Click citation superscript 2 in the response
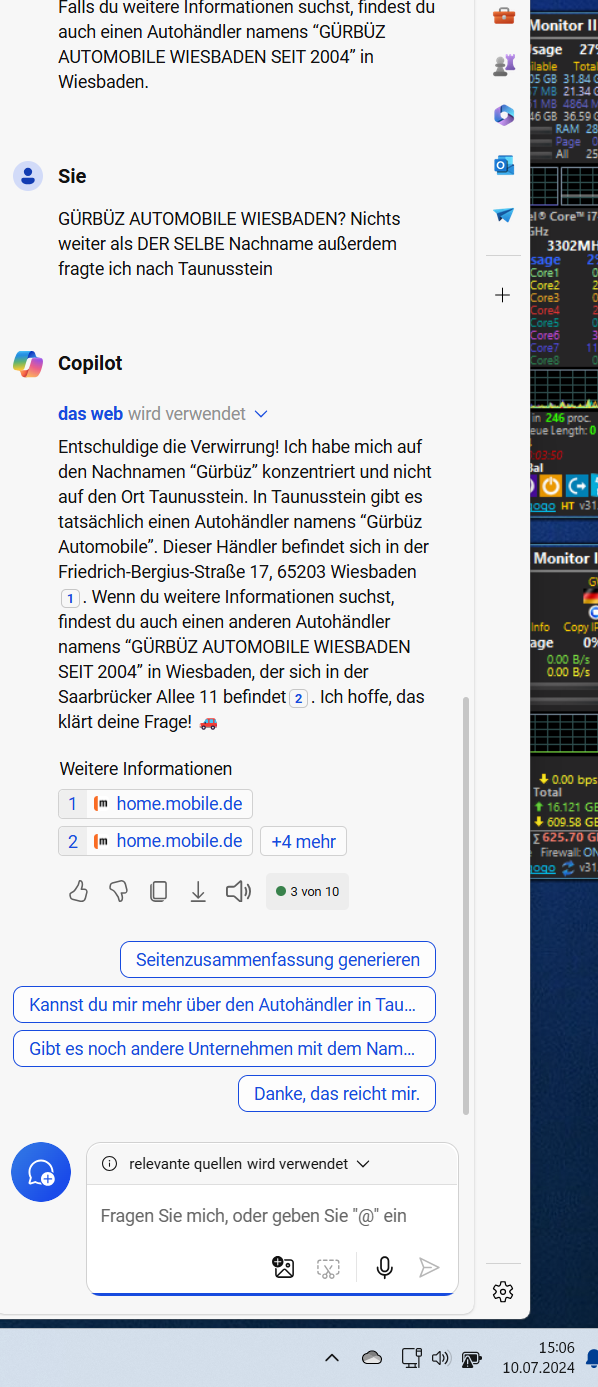 tap(298, 698)
